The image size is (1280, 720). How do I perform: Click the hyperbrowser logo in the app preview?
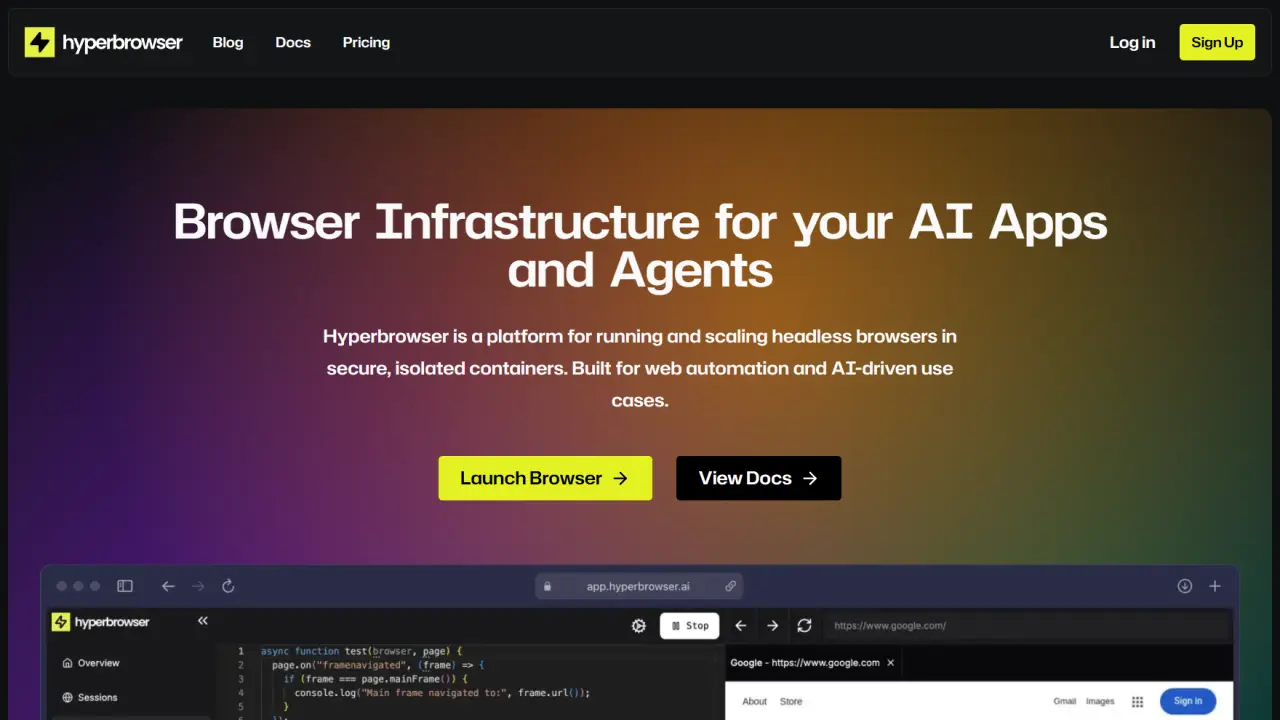point(100,622)
